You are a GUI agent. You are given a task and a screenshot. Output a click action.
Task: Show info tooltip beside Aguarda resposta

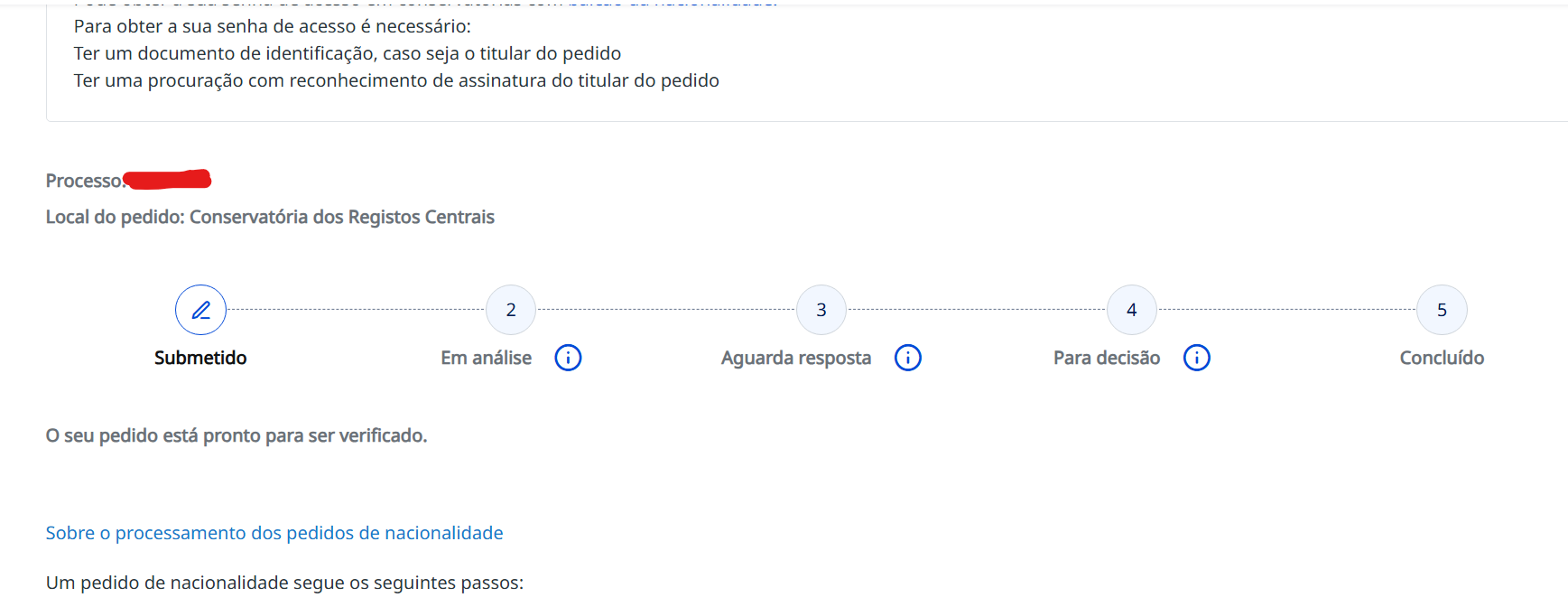908,358
